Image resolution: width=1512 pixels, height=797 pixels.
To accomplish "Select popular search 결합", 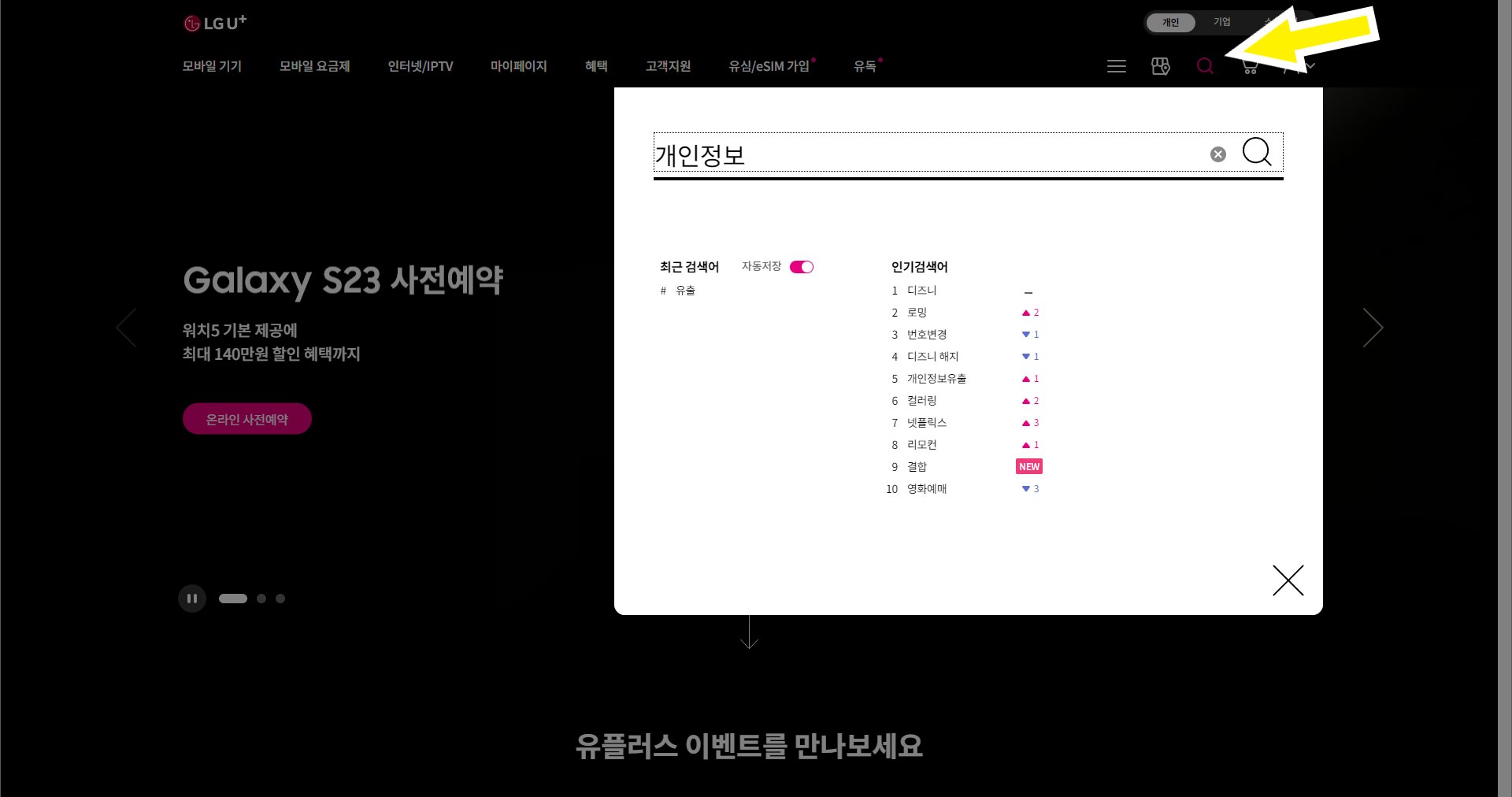I will point(917,467).
